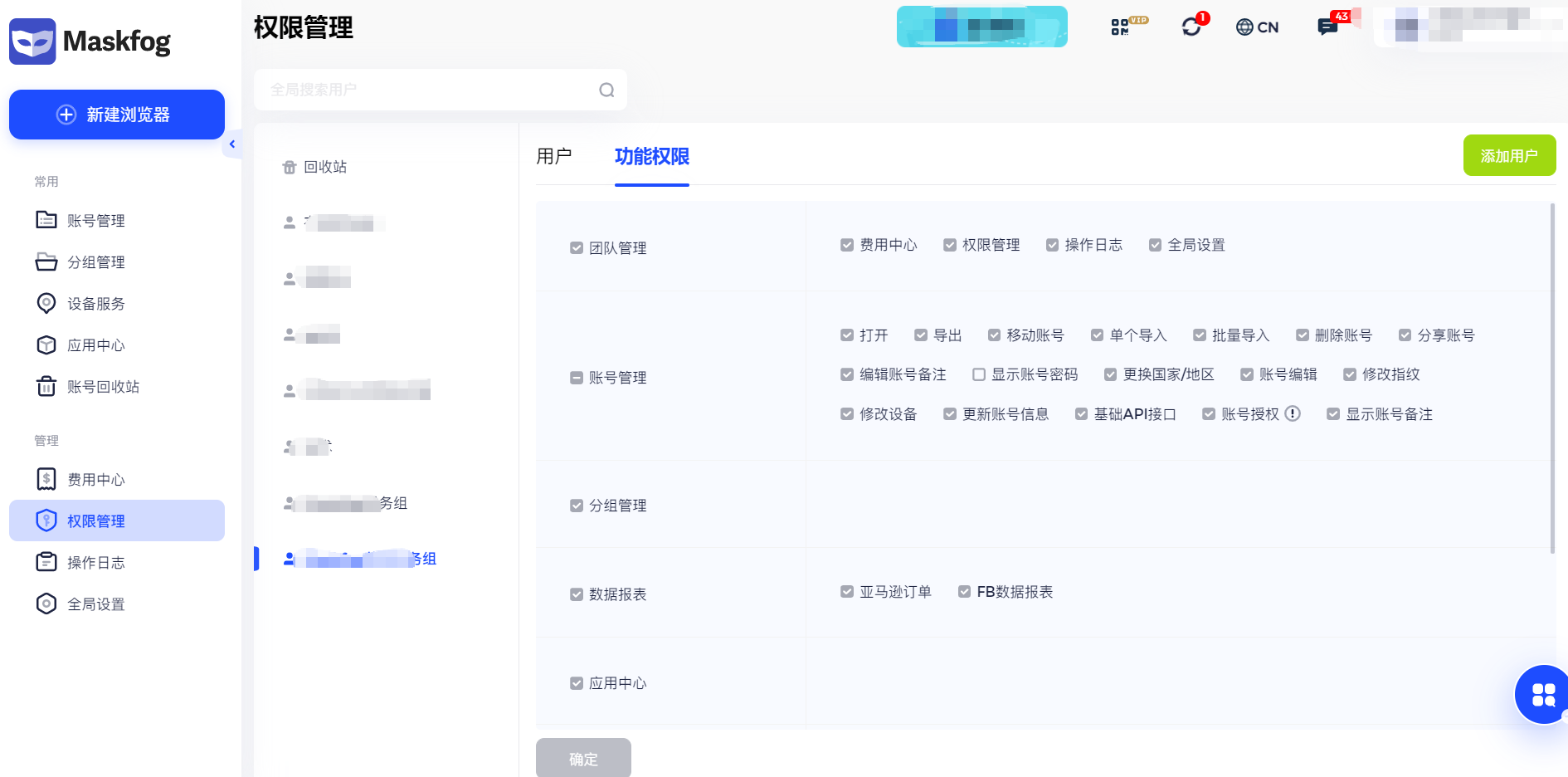1568x777 pixels.
Task: Open 操作日志 in the sidebar menu
Action: point(95,563)
